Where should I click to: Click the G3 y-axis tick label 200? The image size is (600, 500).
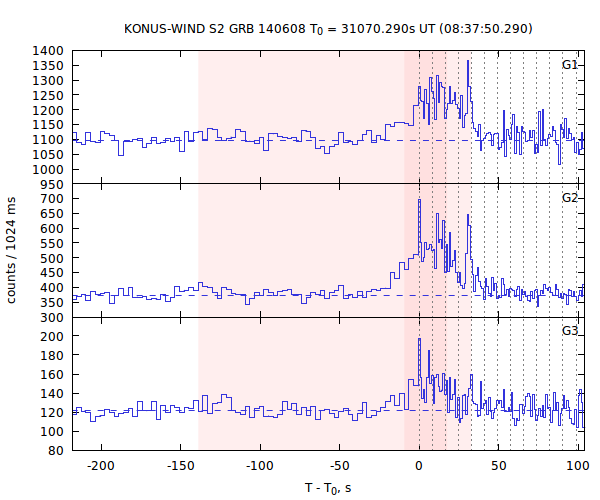point(52,337)
